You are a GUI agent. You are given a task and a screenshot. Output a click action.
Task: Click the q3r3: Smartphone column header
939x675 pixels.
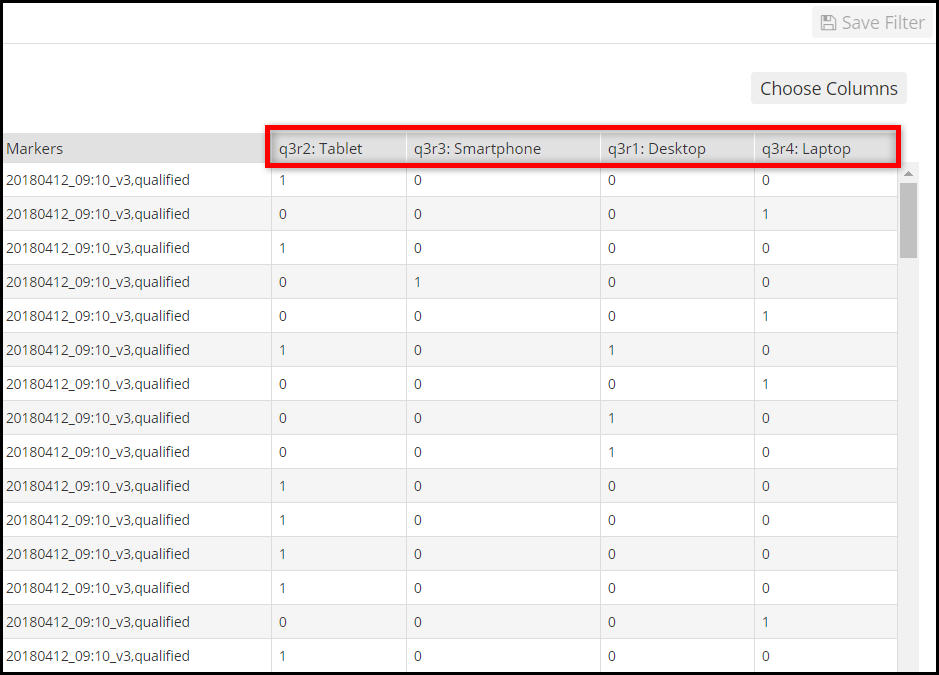click(x=503, y=149)
